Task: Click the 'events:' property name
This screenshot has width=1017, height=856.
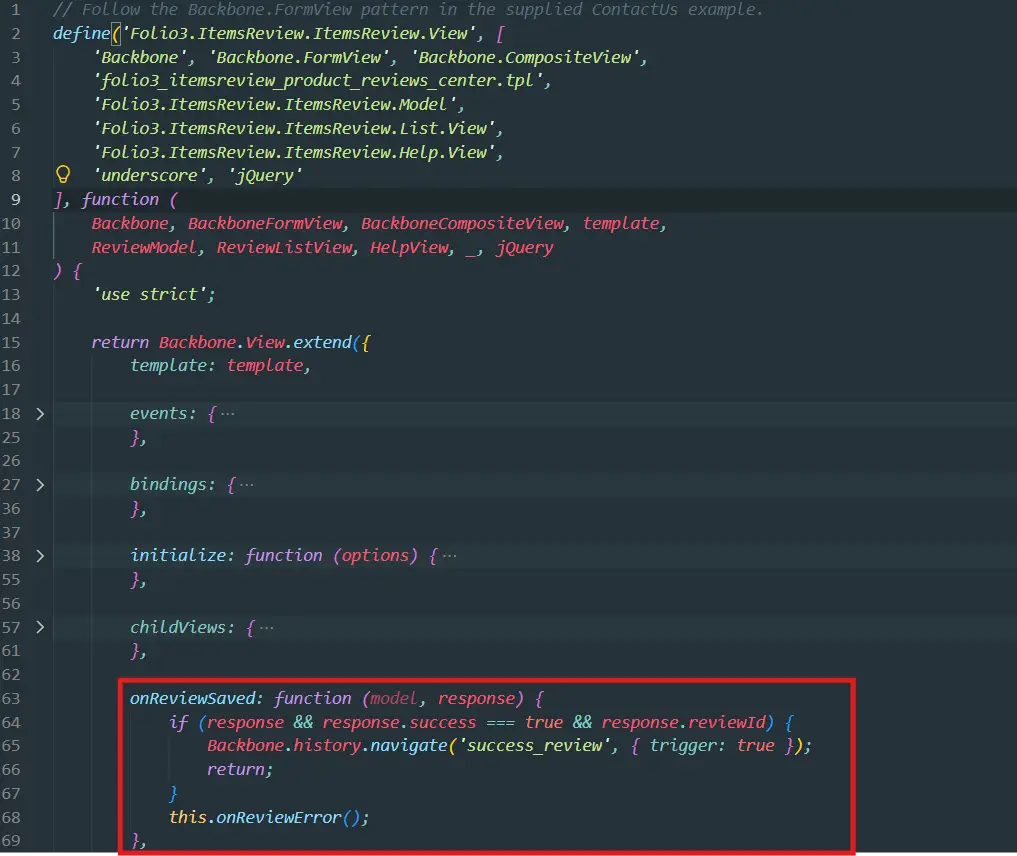Action: [x=163, y=414]
